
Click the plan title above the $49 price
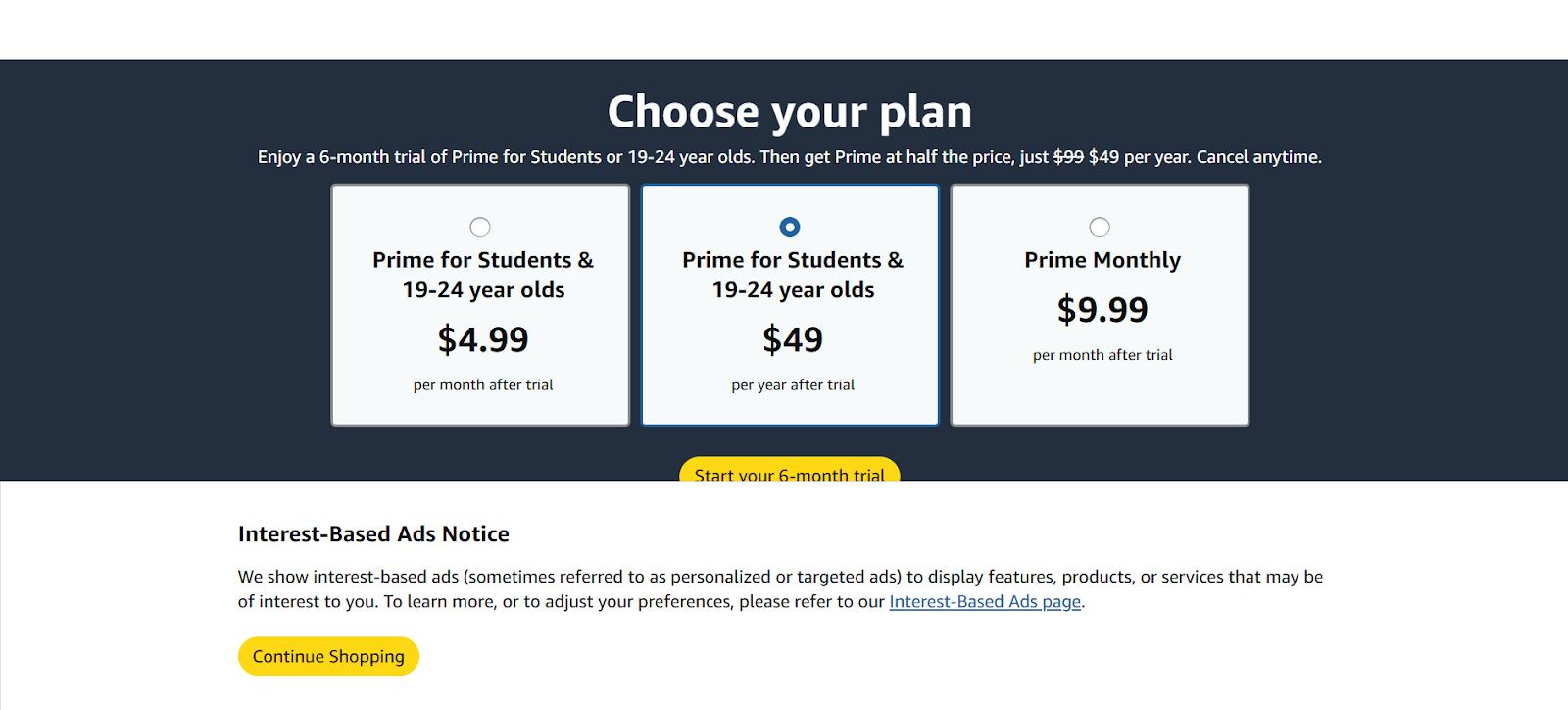click(x=793, y=275)
